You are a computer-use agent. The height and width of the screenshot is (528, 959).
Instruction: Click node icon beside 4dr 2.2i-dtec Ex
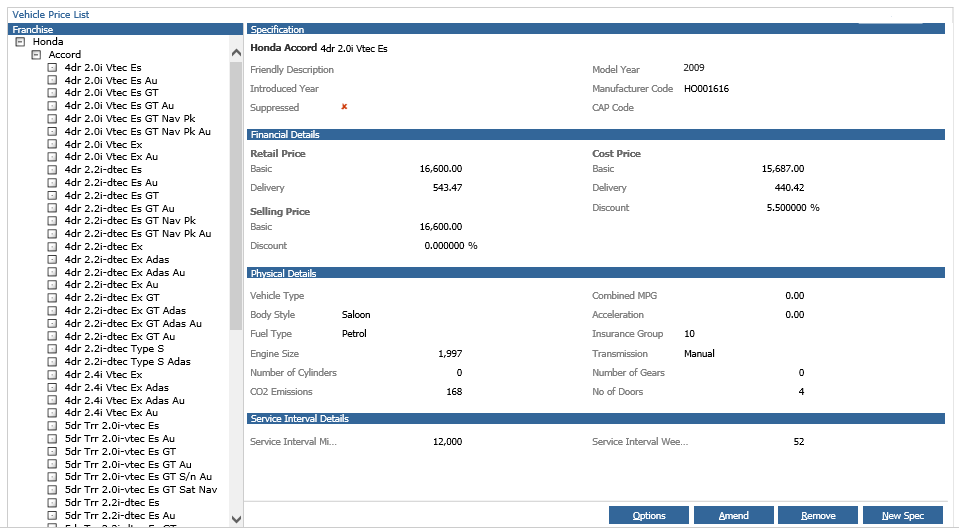pos(53,247)
